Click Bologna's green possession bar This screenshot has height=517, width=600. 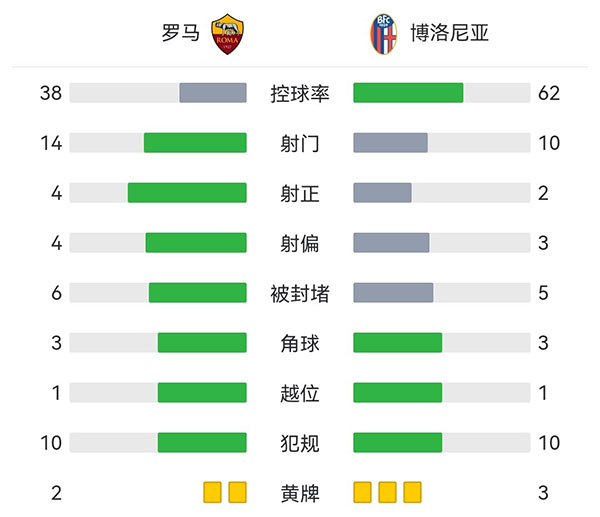point(408,93)
